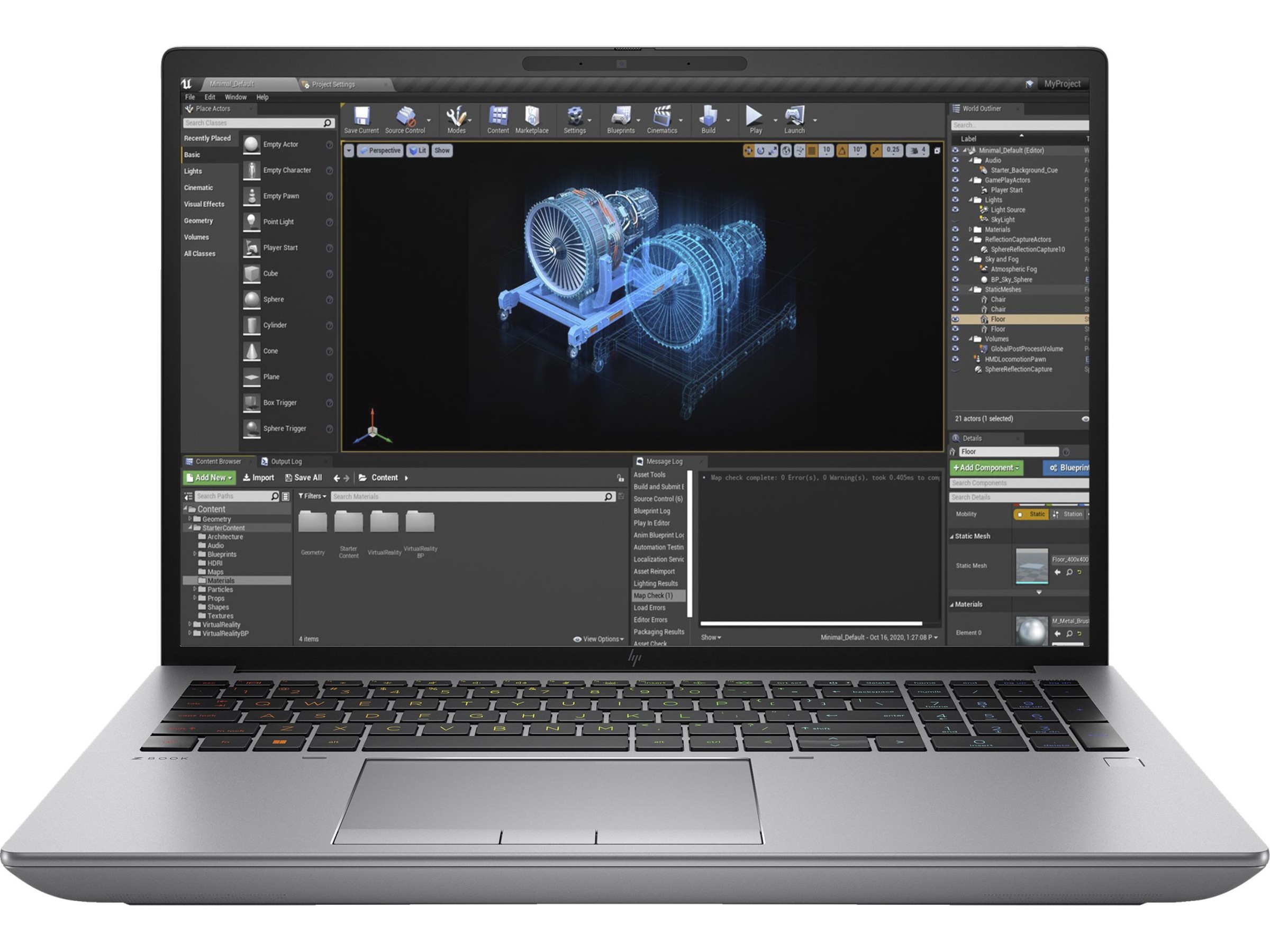Click the Launch toolbar icon
The image size is (1270, 952).
tap(794, 117)
